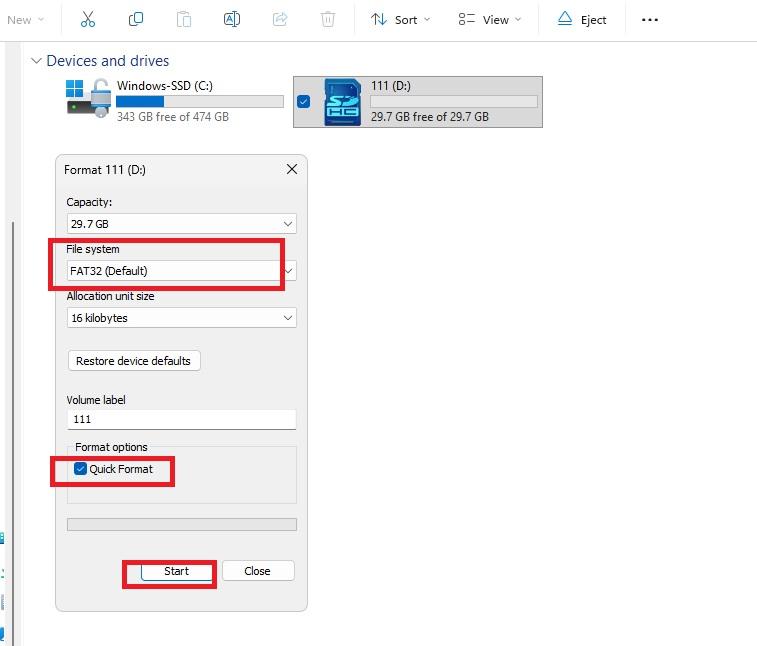
Task: Click the Paste clipboard icon
Action: point(183,19)
